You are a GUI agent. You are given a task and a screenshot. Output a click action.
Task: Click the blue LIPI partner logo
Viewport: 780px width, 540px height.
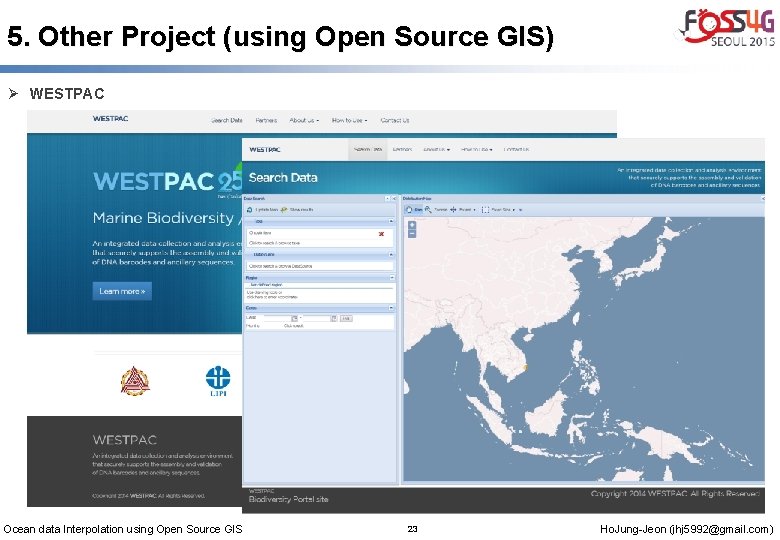pos(218,381)
